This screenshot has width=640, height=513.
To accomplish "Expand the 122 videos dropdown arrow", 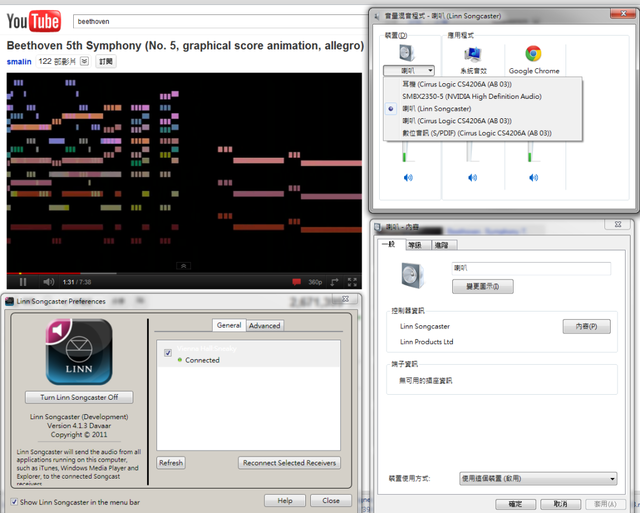I will tap(84, 61).
